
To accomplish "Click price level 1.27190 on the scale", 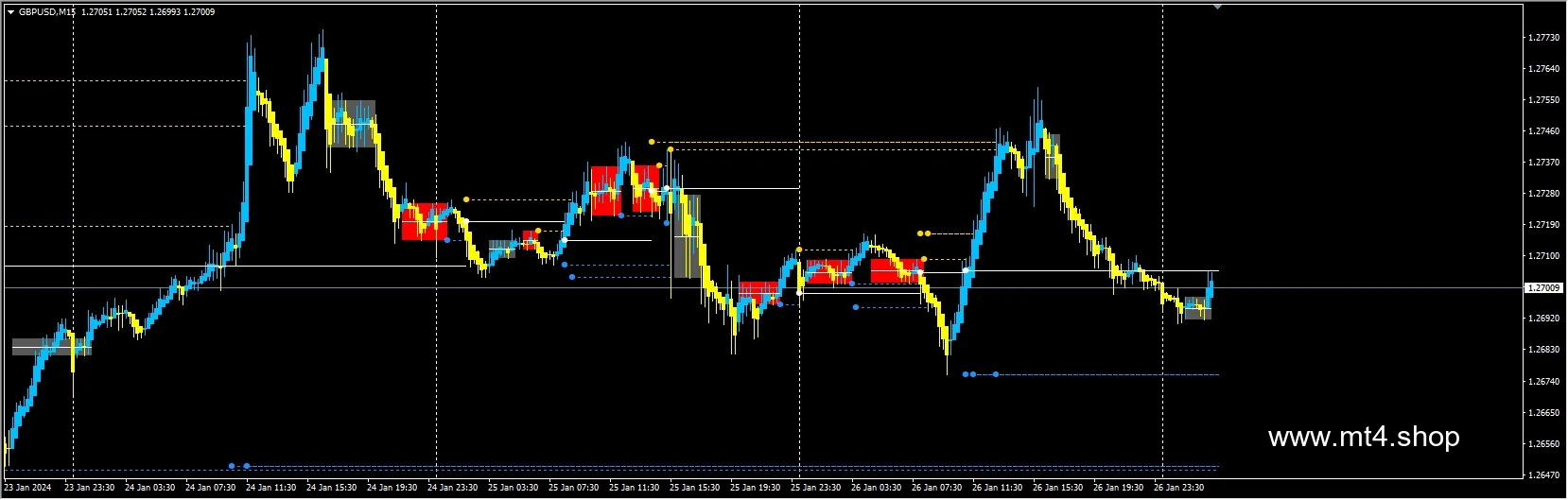I will 1544,225.
